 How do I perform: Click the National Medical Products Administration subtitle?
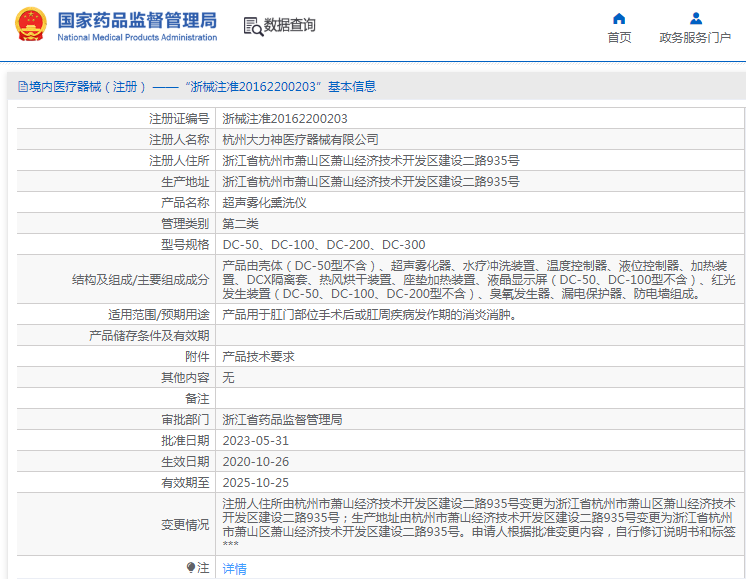[137, 37]
